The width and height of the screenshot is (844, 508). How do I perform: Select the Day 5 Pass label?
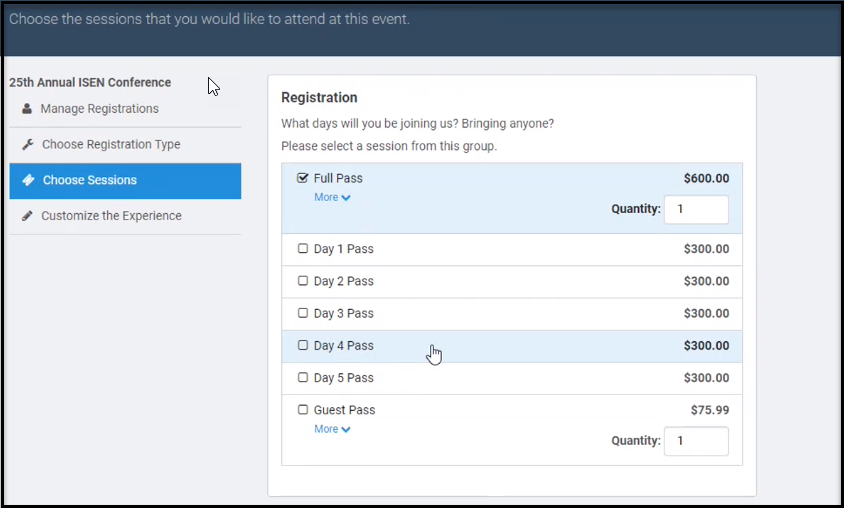point(343,378)
